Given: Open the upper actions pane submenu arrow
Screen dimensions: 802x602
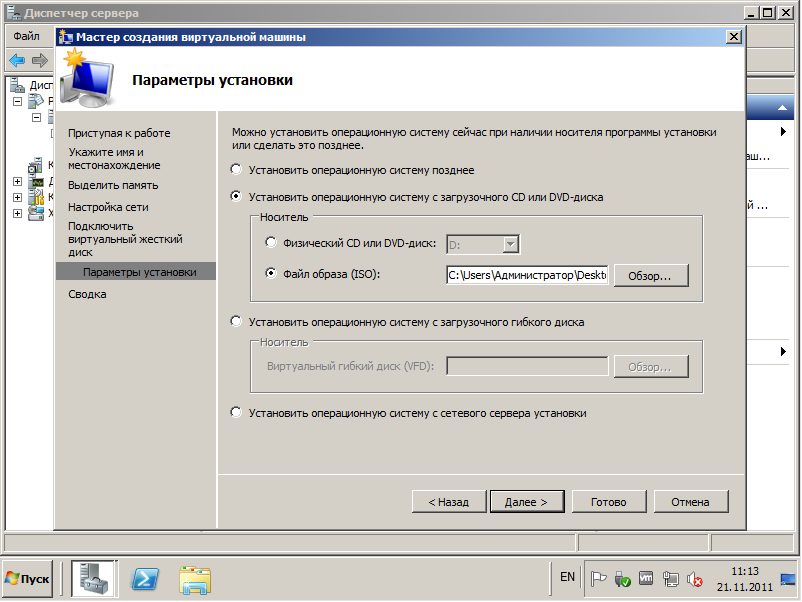Looking at the screenshot, I should 784,131.
